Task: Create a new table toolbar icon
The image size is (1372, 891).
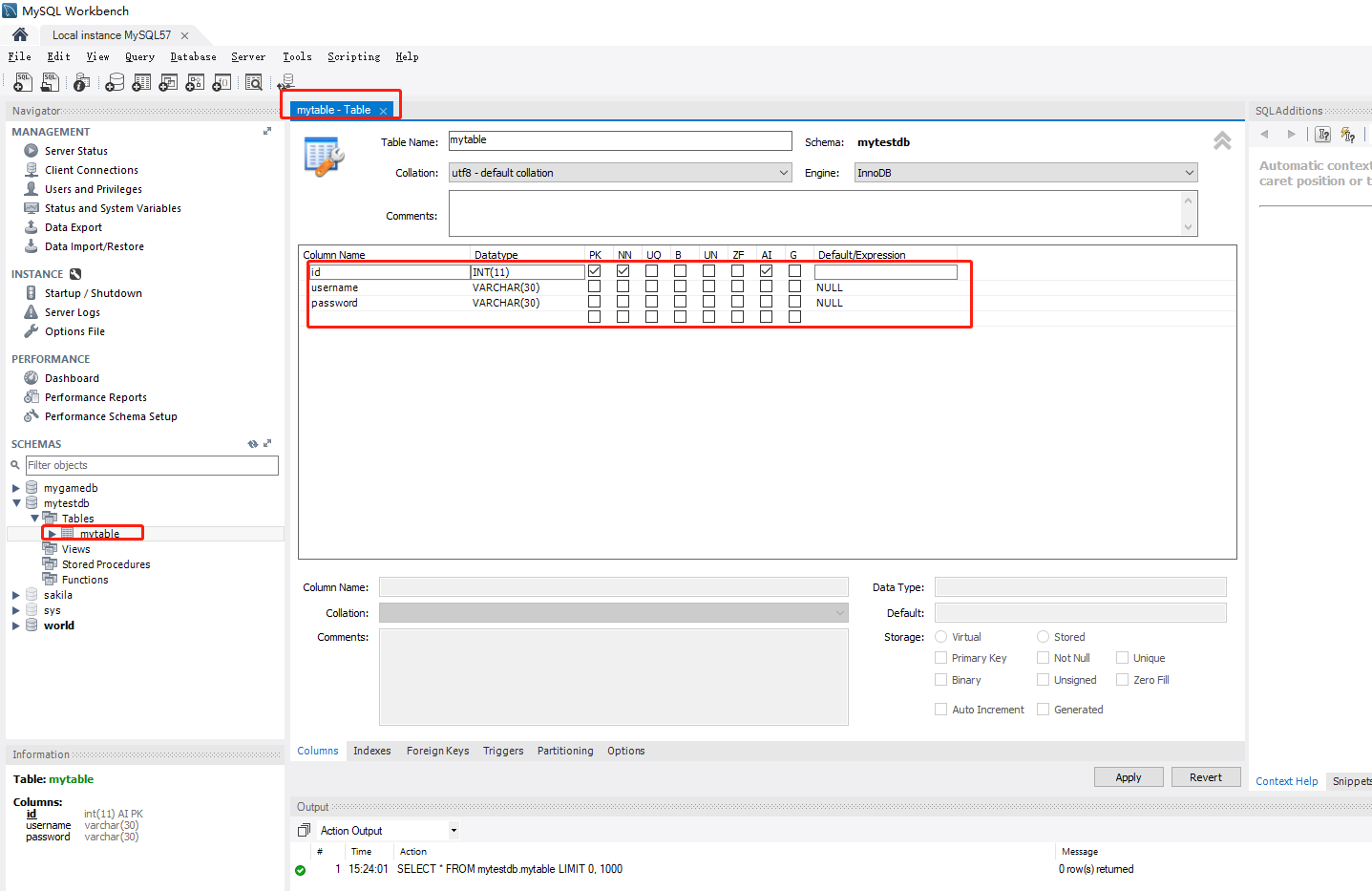Action: (x=141, y=83)
